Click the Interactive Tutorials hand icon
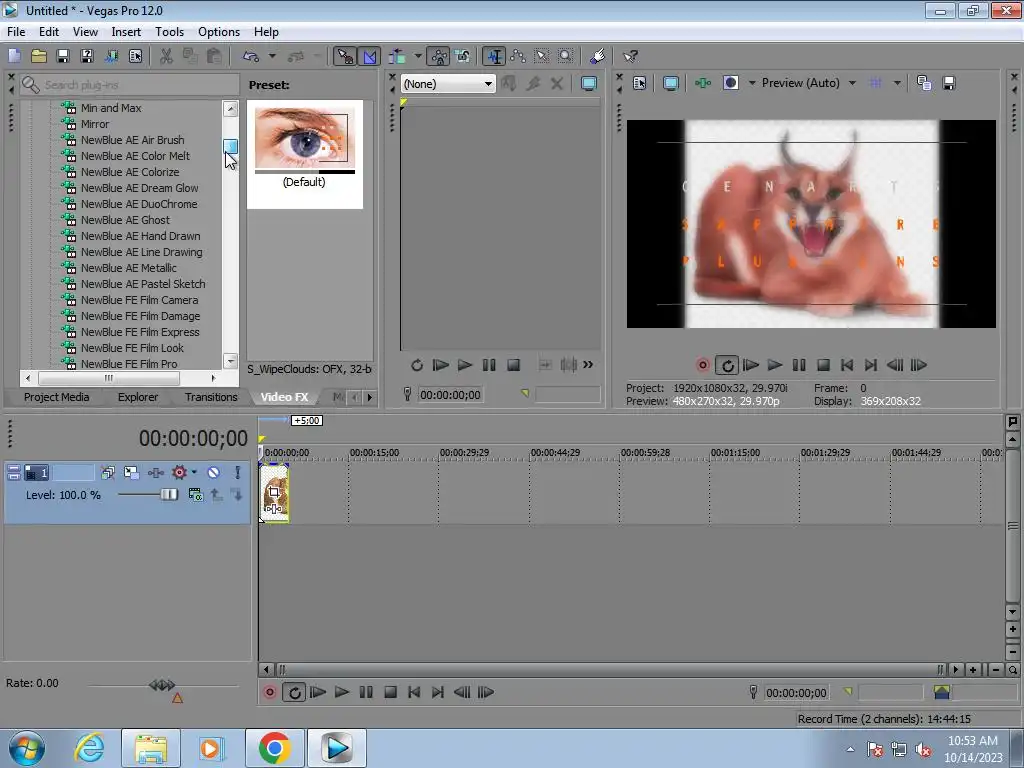This screenshot has height=768, width=1024. (x=598, y=57)
